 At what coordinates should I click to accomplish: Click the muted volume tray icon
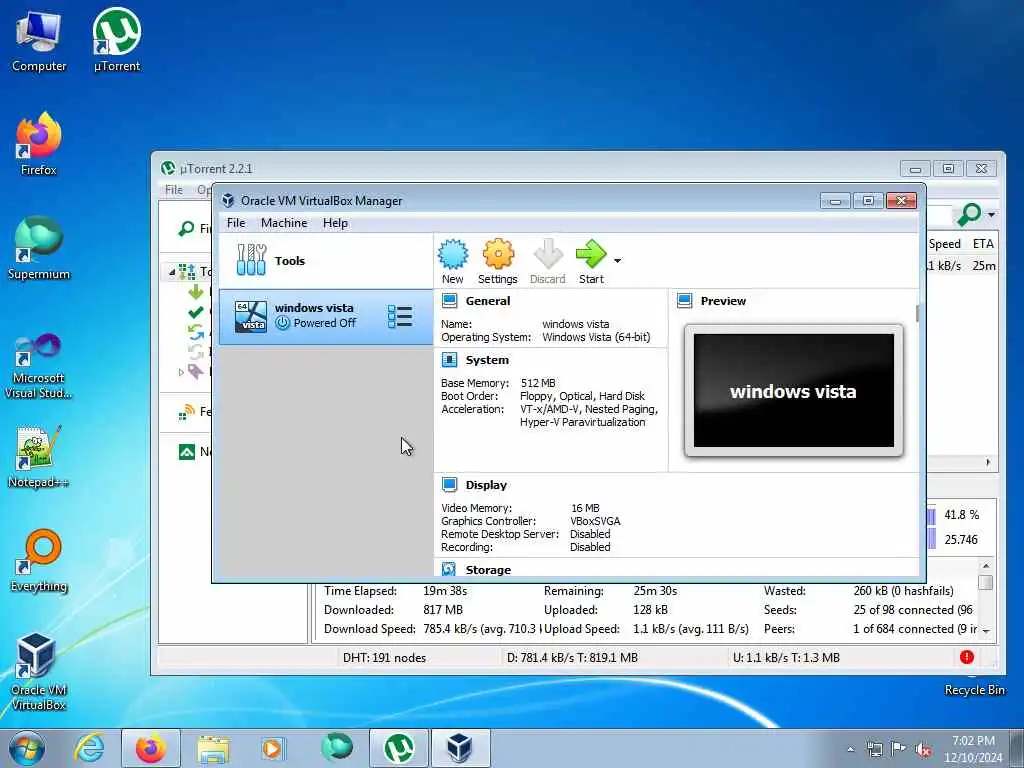tap(923, 749)
